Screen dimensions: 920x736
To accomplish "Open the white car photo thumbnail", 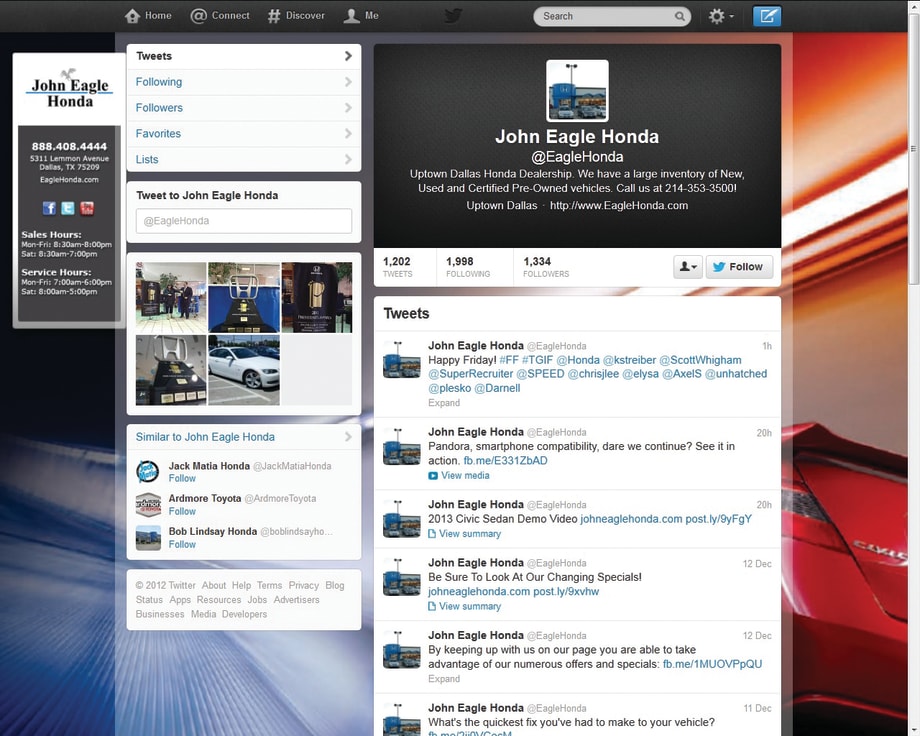I will click(244, 370).
